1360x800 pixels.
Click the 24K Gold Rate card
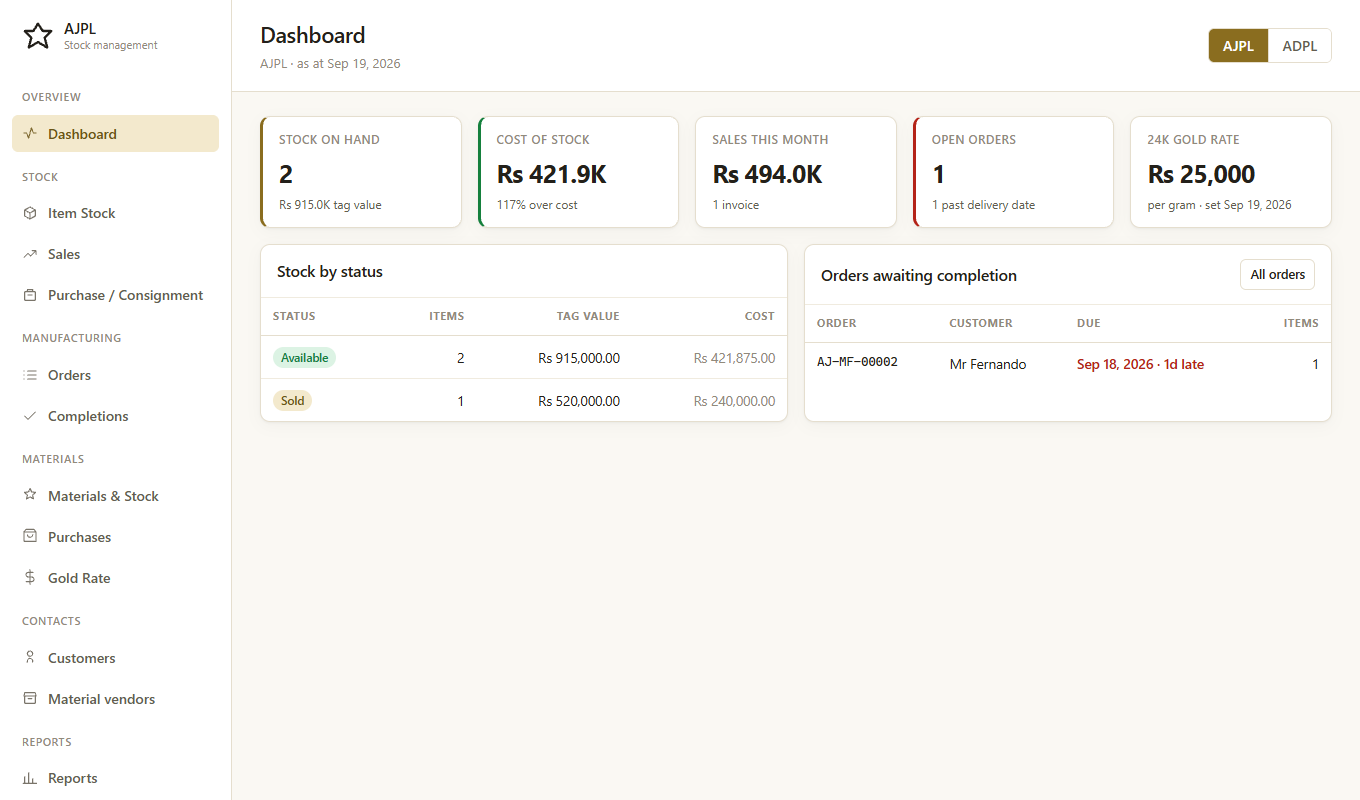1231,172
